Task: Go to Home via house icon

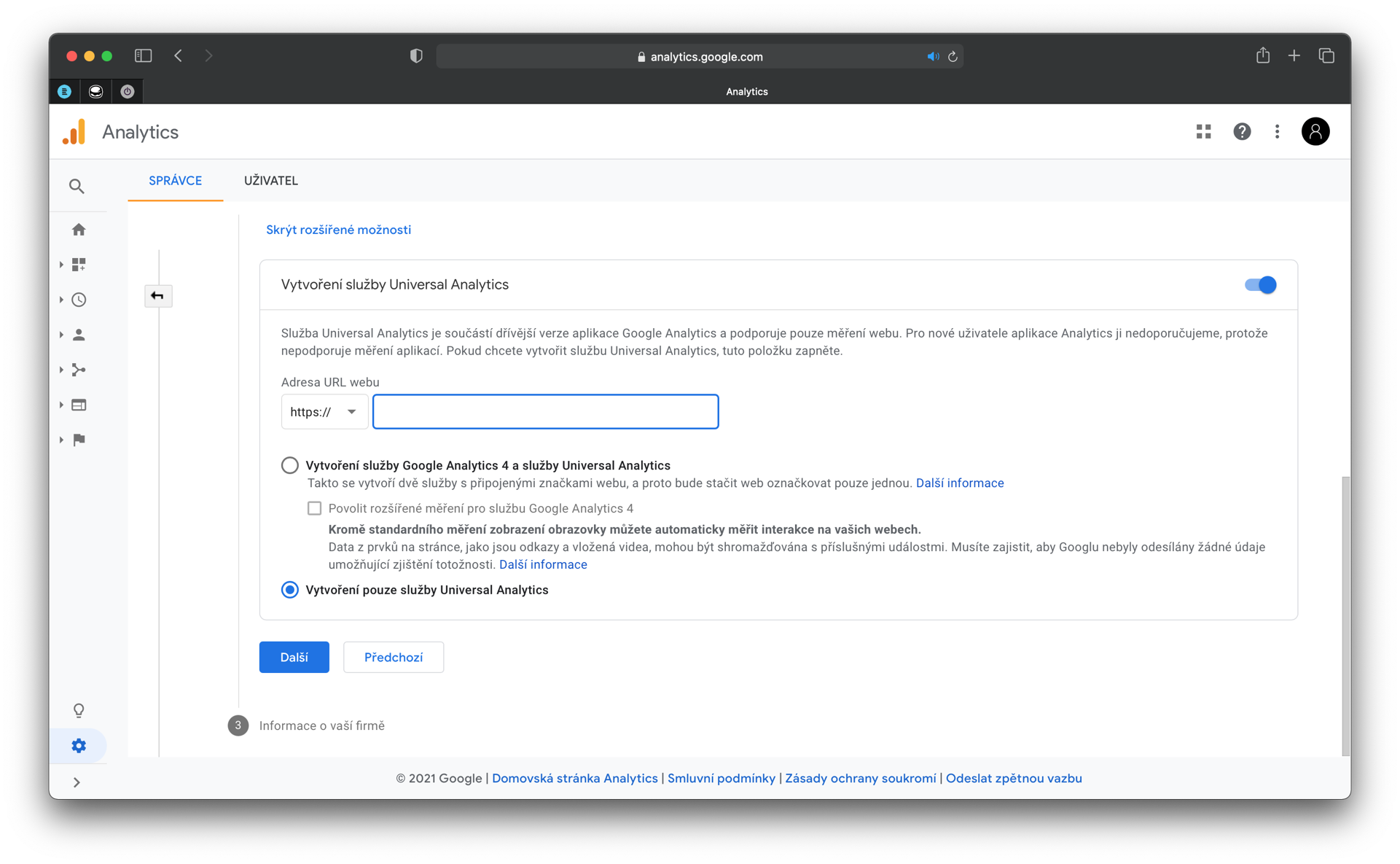Action: tap(79, 230)
